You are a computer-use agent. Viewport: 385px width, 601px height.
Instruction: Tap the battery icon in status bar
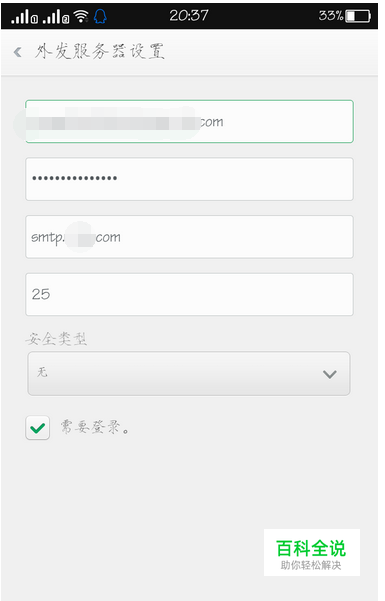pyautogui.click(x=358, y=16)
